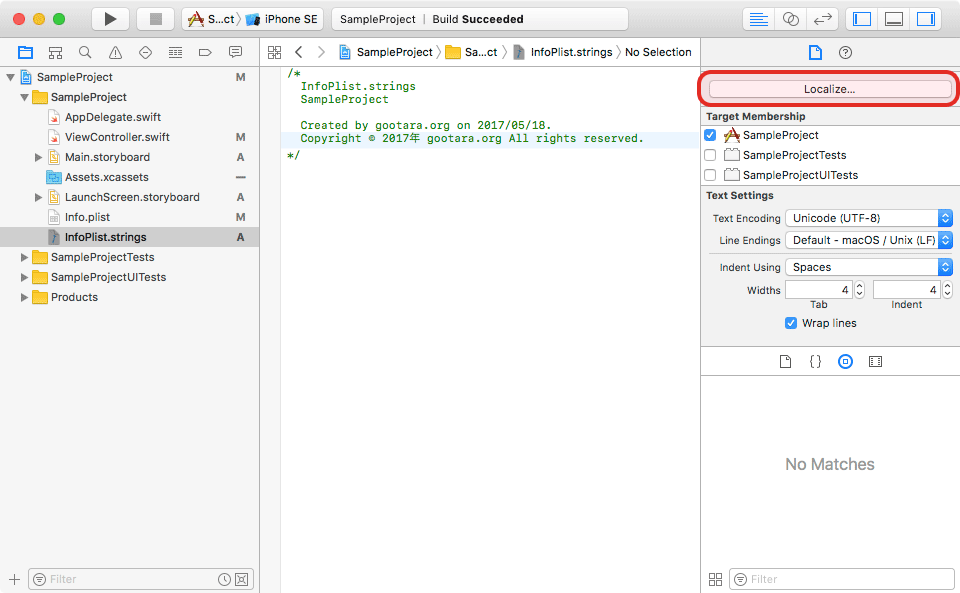Show the standard editor
The height and width of the screenshot is (593, 960).
click(759, 19)
